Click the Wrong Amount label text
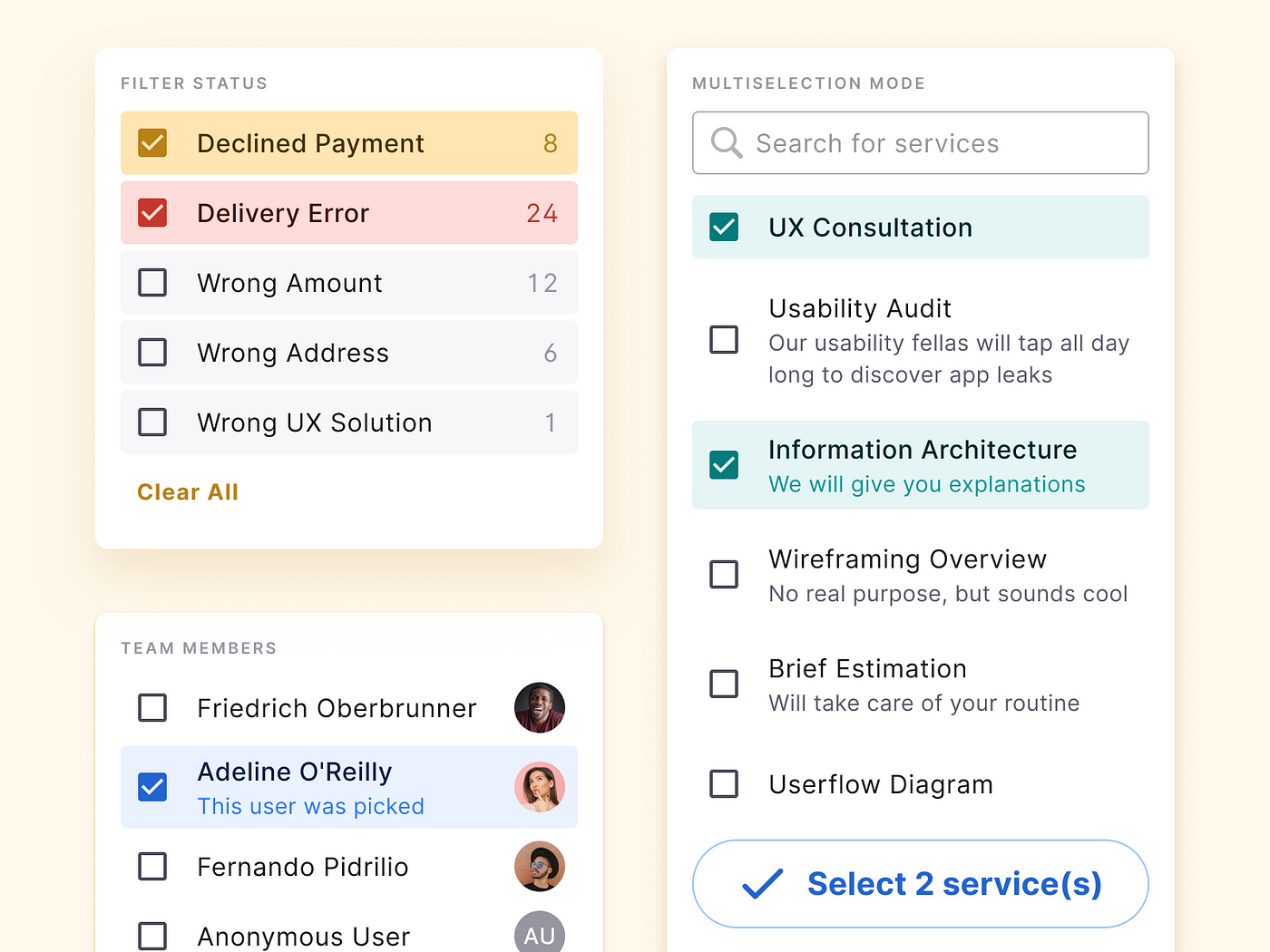Screen dimensions: 1270x952 pyautogui.click(x=289, y=284)
